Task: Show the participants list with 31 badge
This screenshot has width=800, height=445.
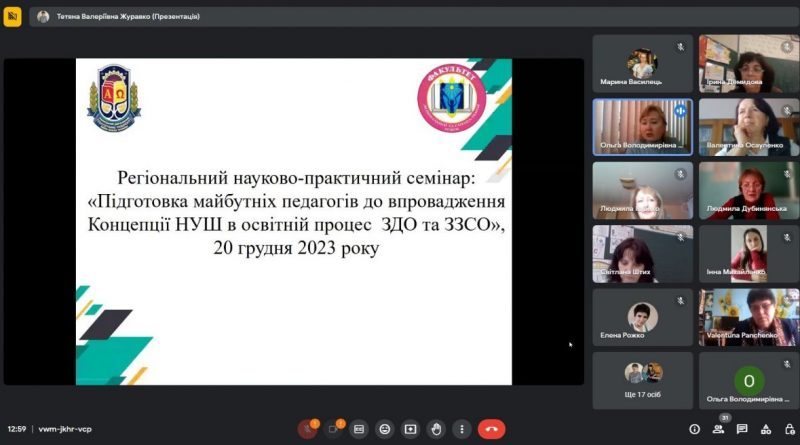Action: [718, 429]
